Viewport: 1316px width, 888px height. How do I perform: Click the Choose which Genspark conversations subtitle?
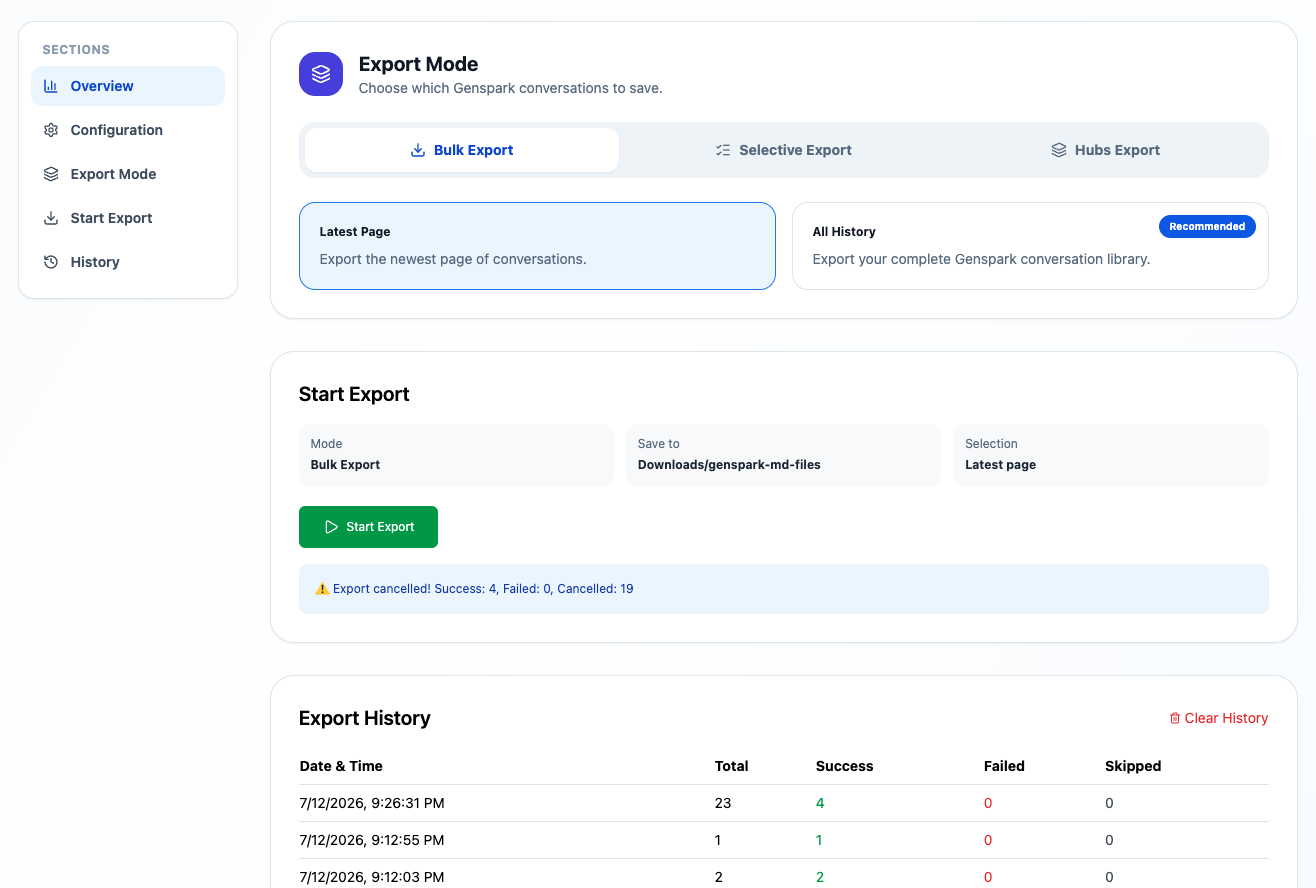click(x=511, y=88)
